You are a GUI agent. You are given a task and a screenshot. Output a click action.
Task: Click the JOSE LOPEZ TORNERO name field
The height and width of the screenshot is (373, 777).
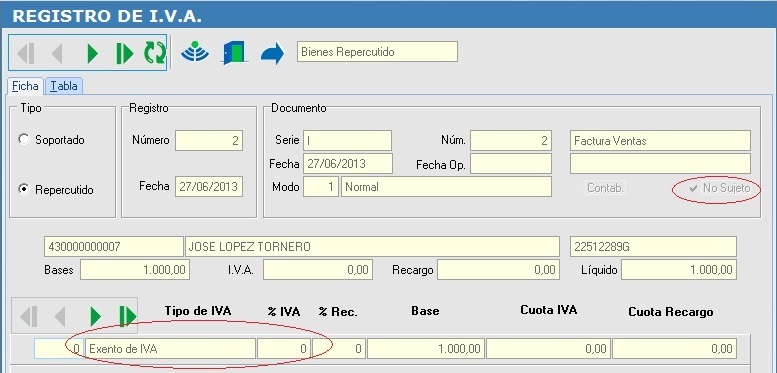372,247
